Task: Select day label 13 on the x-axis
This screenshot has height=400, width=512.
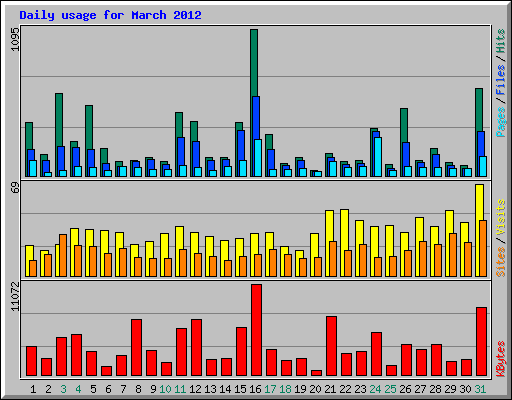Action: pos(210,389)
